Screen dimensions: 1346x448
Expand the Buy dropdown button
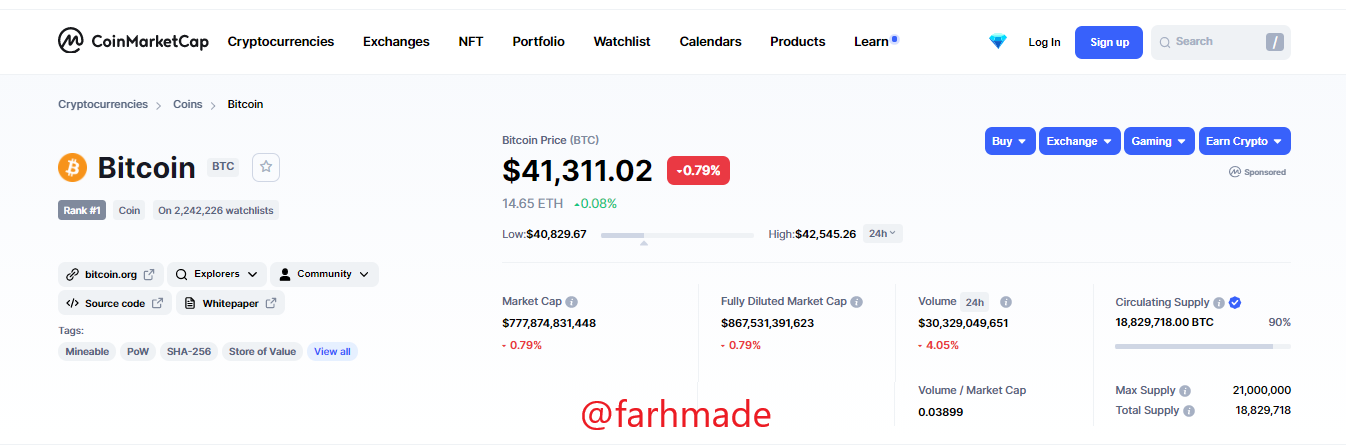[x=1009, y=141]
